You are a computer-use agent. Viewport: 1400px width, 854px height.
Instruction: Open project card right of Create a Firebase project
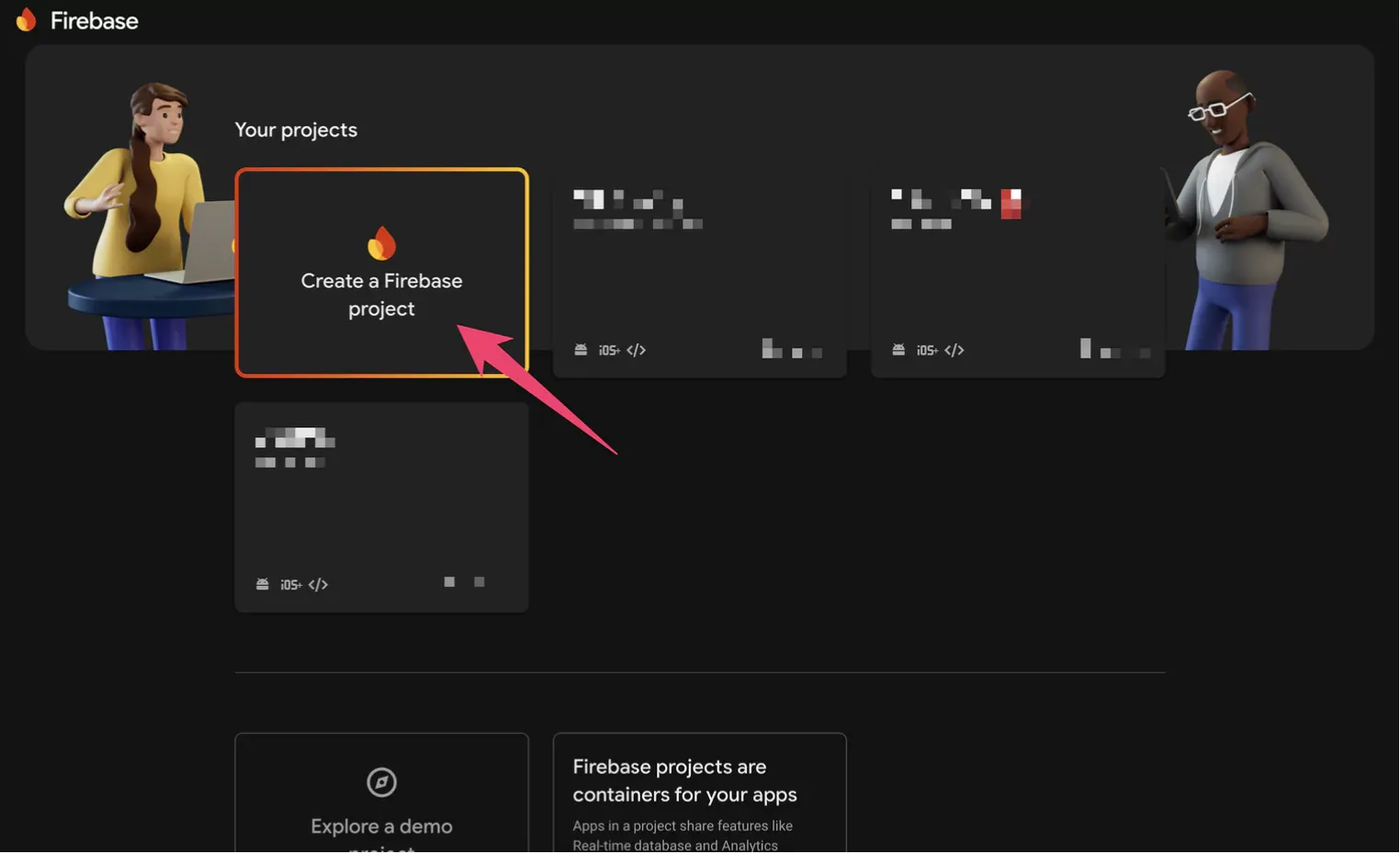coord(699,272)
